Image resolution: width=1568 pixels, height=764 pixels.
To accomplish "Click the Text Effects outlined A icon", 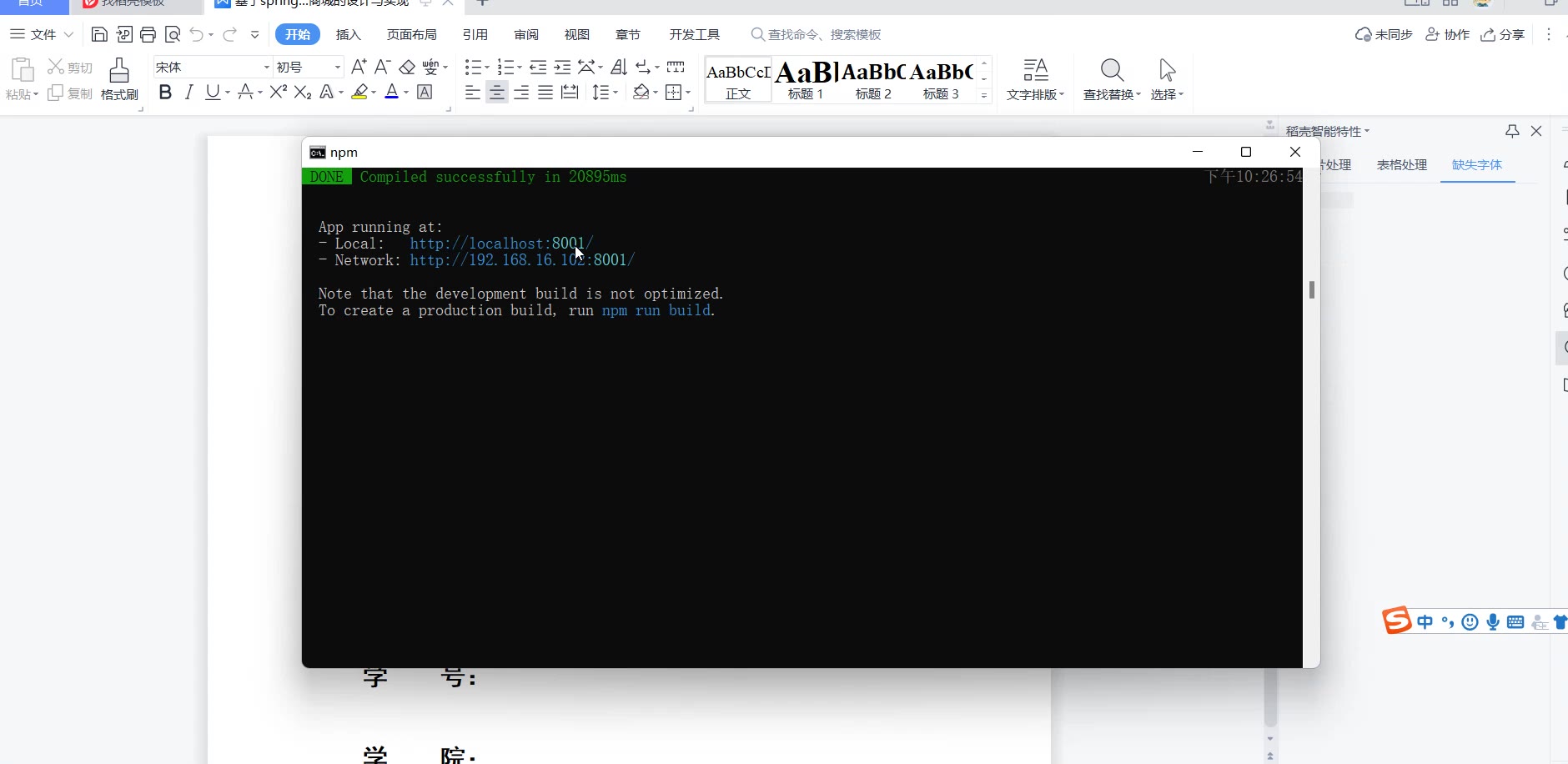I will pos(327,92).
